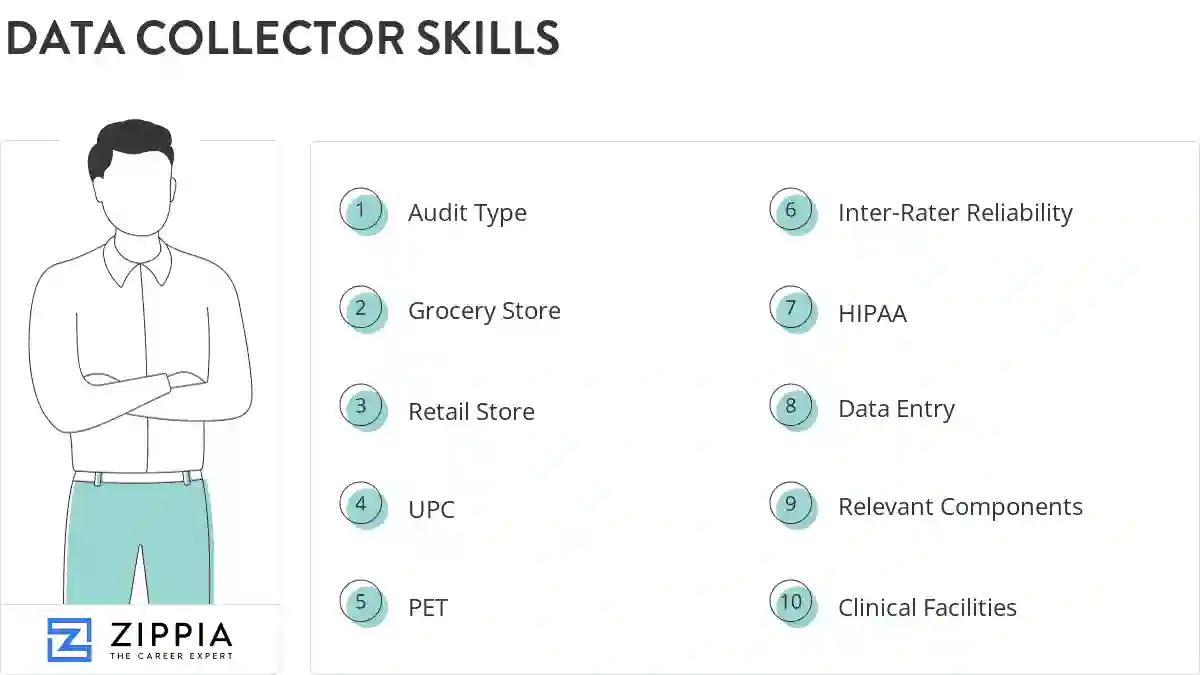Click the man with crossed arms illustration
This screenshot has width=1200, height=675.
[140, 360]
